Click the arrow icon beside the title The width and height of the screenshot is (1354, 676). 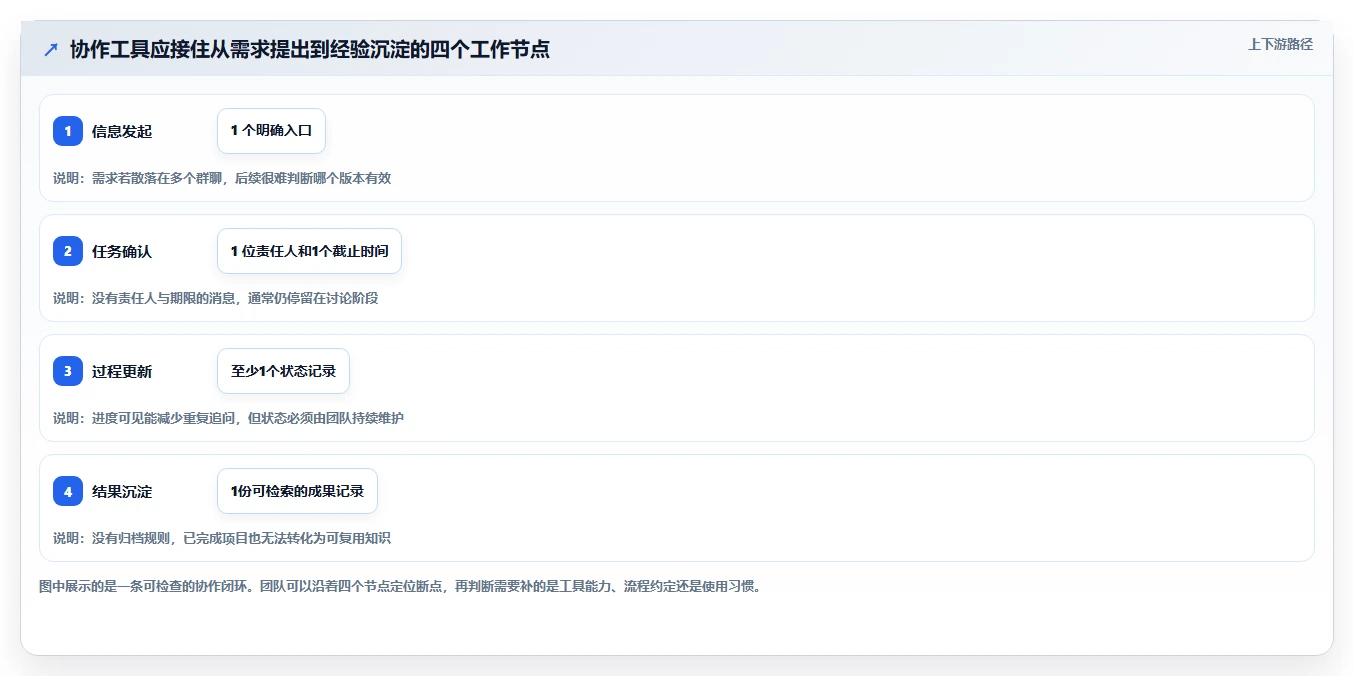pos(51,50)
